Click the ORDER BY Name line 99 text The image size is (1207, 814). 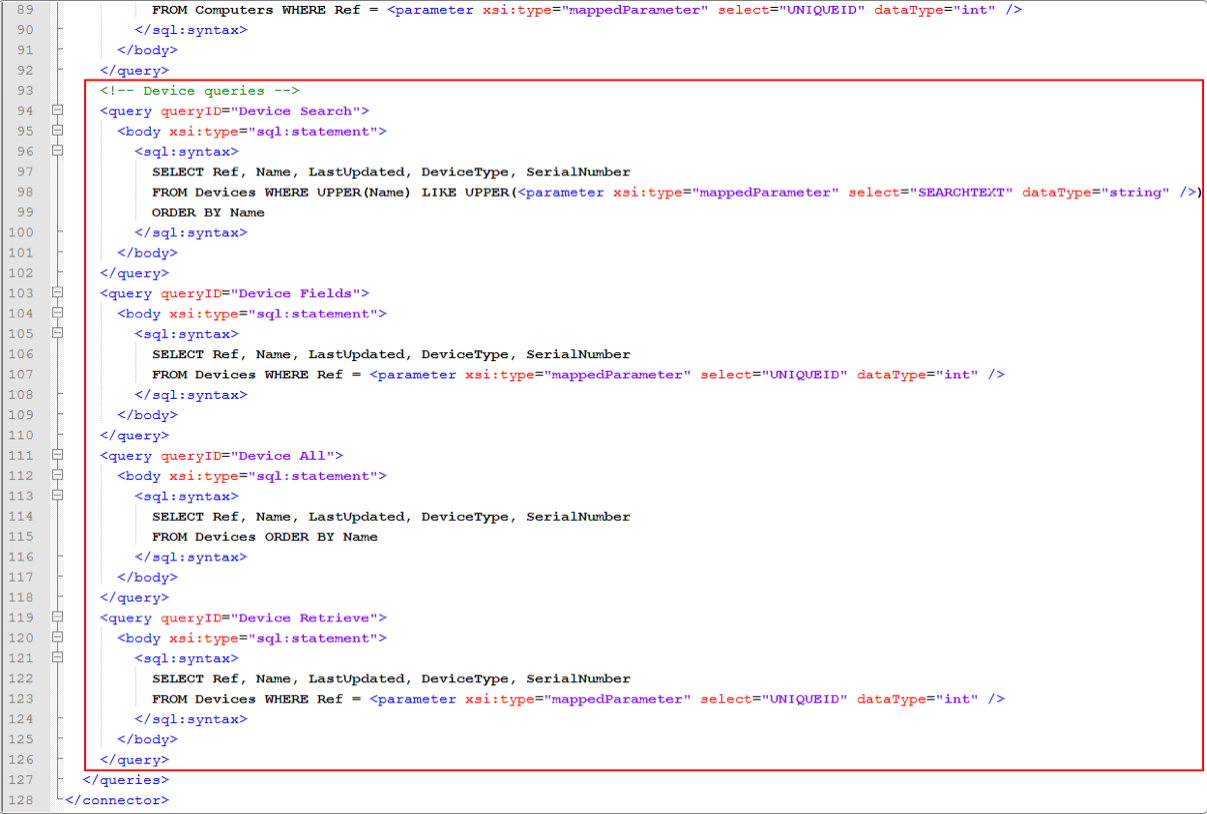208,212
